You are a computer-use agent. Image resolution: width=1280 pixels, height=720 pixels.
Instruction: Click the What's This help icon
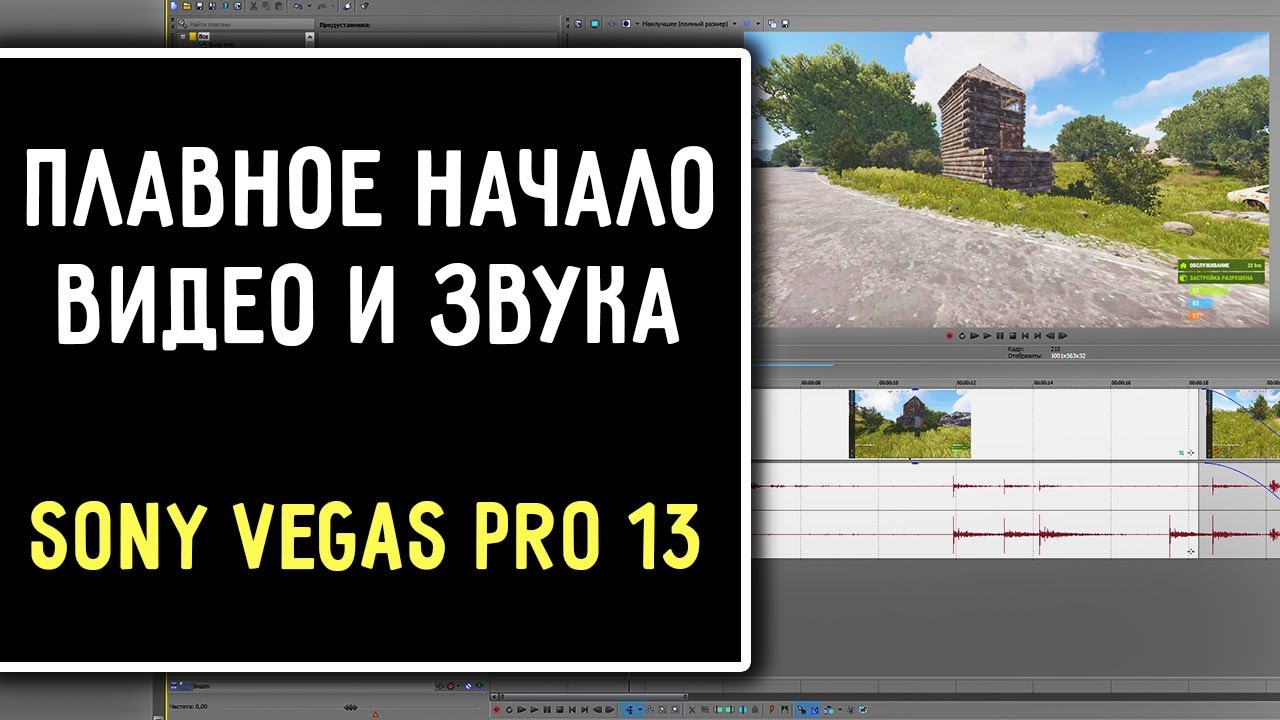[364, 6]
